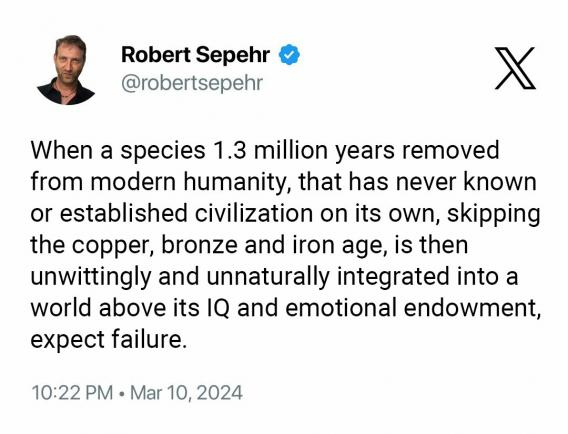
Task: Open the author's profile picture
Action: [66, 70]
